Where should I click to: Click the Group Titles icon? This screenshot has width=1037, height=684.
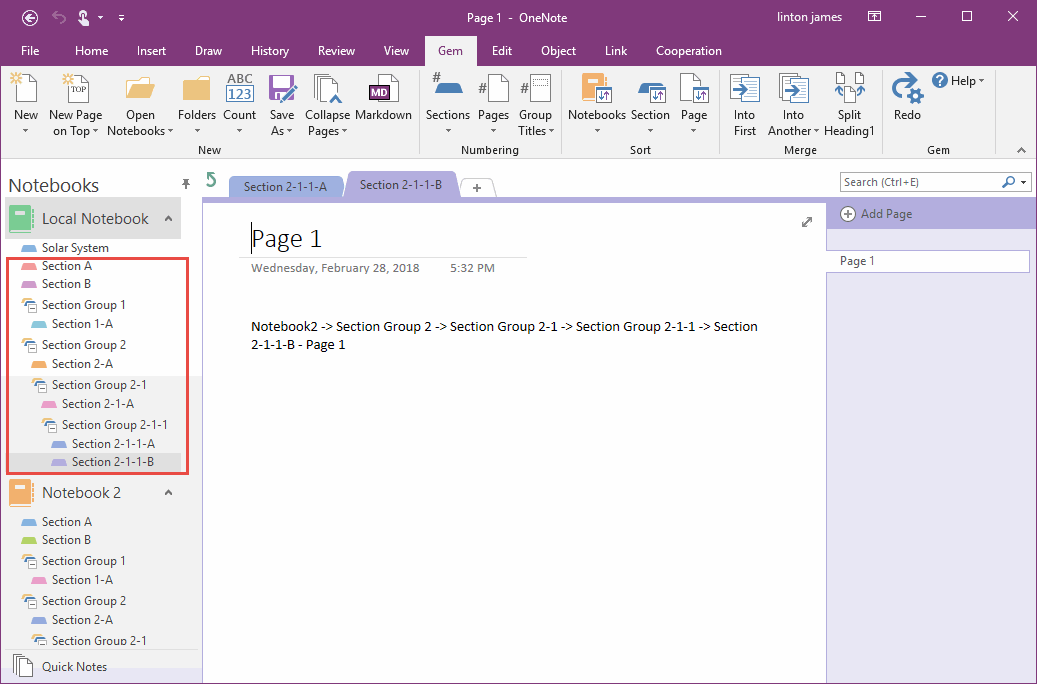coord(535,89)
